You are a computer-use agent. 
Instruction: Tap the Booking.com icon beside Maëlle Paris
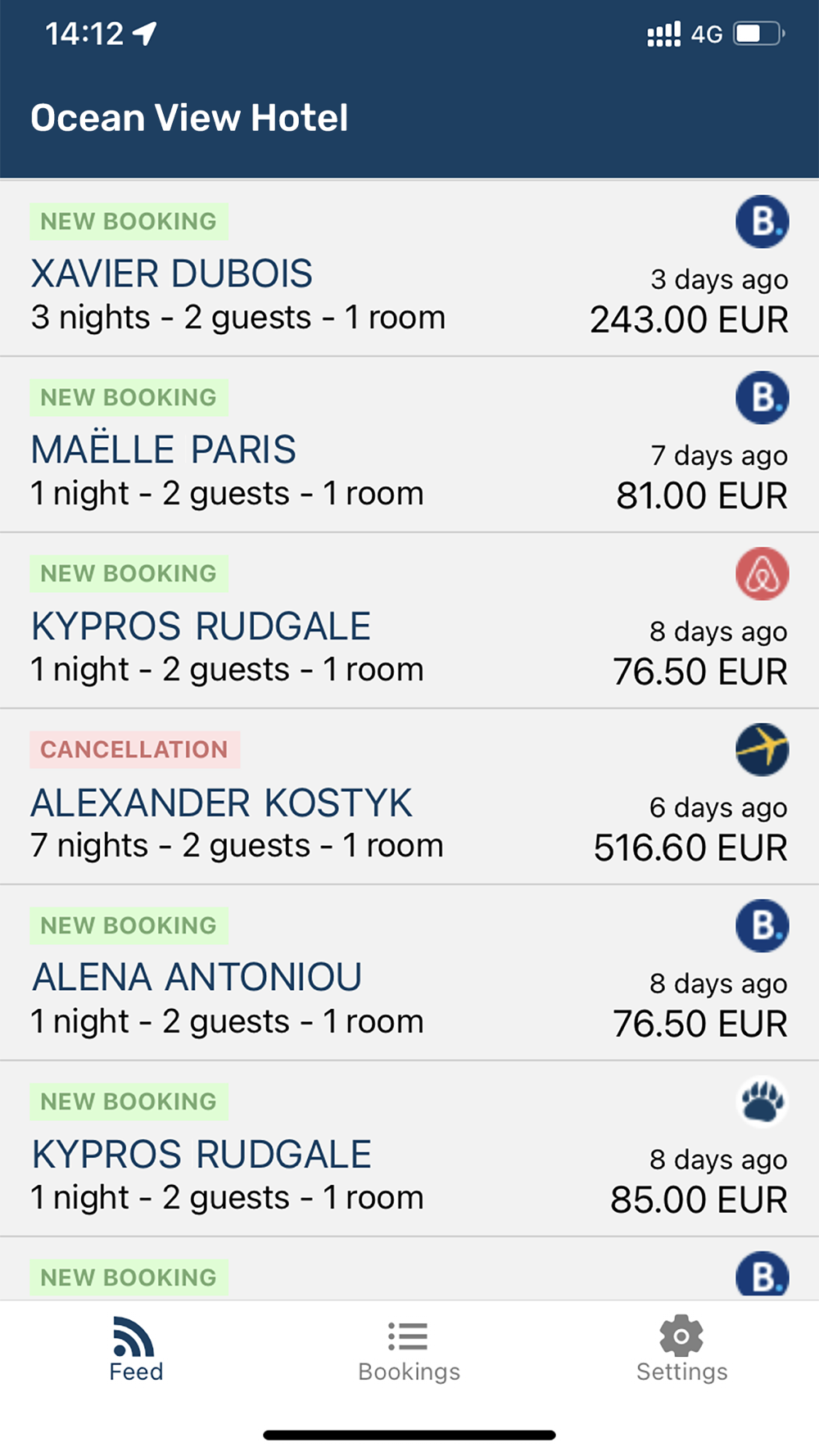pos(762,397)
